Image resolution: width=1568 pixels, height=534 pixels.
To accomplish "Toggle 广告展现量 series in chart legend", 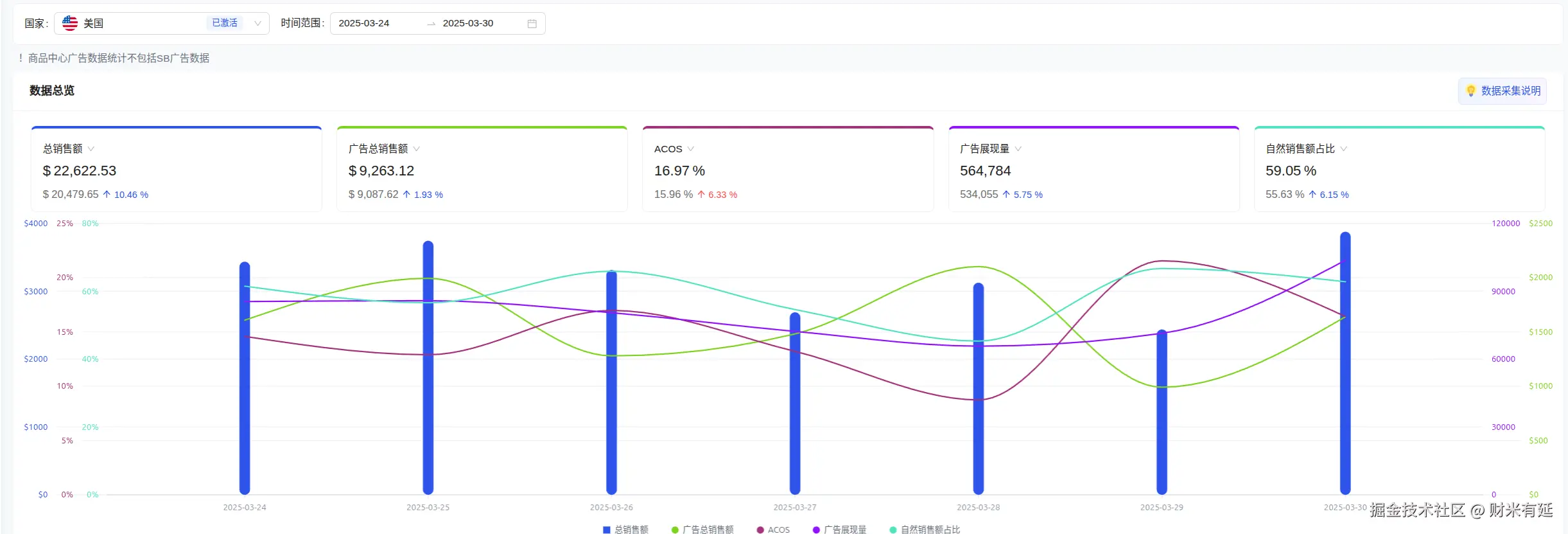I will pyautogui.click(x=839, y=530).
